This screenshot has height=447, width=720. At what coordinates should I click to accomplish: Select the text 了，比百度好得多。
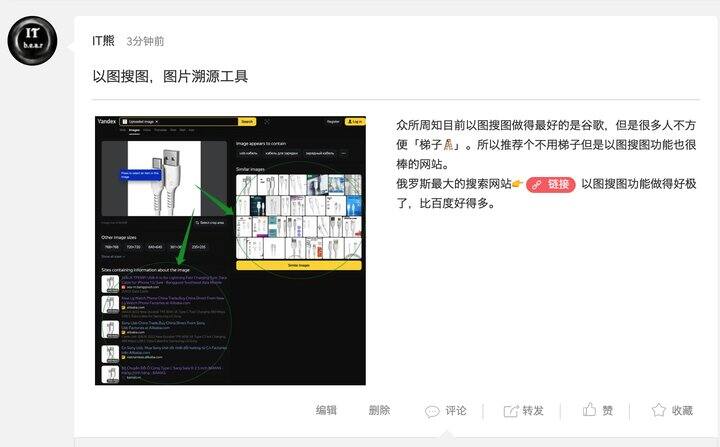(446, 204)
